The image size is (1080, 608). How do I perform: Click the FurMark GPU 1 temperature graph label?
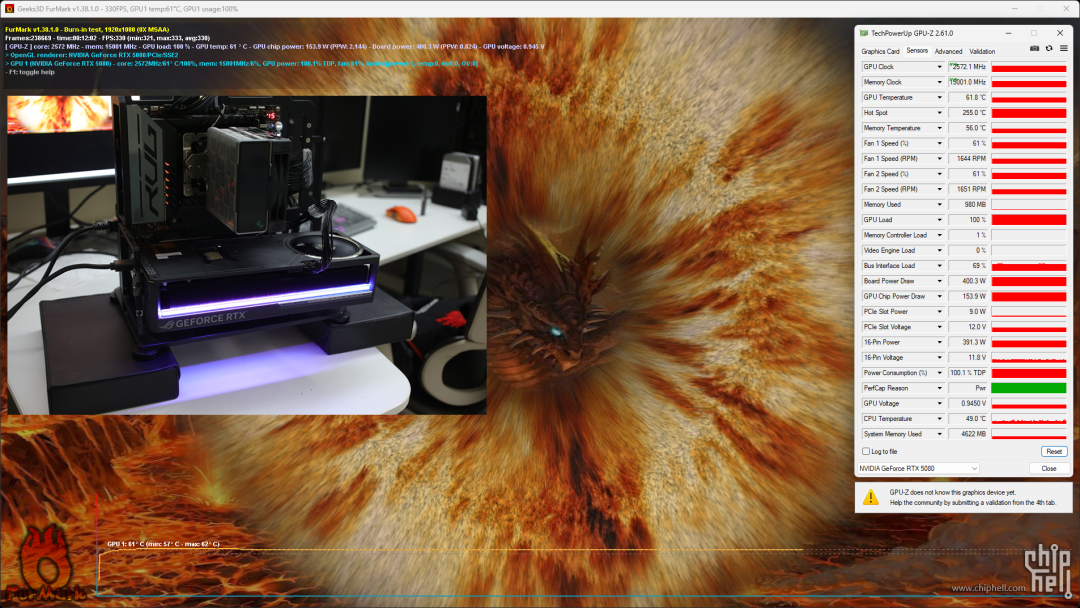(x=163, y=544)
